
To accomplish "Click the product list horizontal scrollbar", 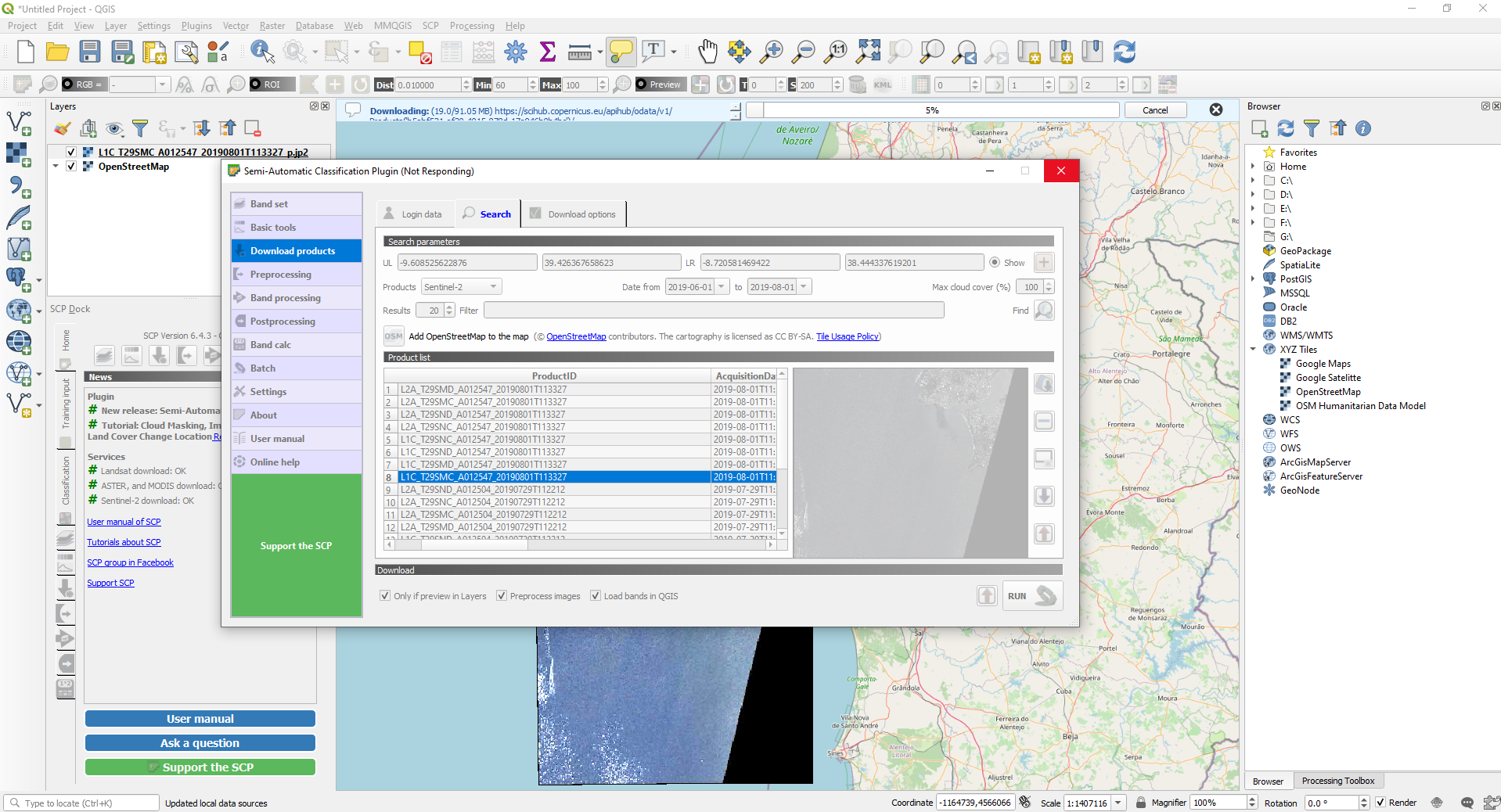I will pos(580,545).
